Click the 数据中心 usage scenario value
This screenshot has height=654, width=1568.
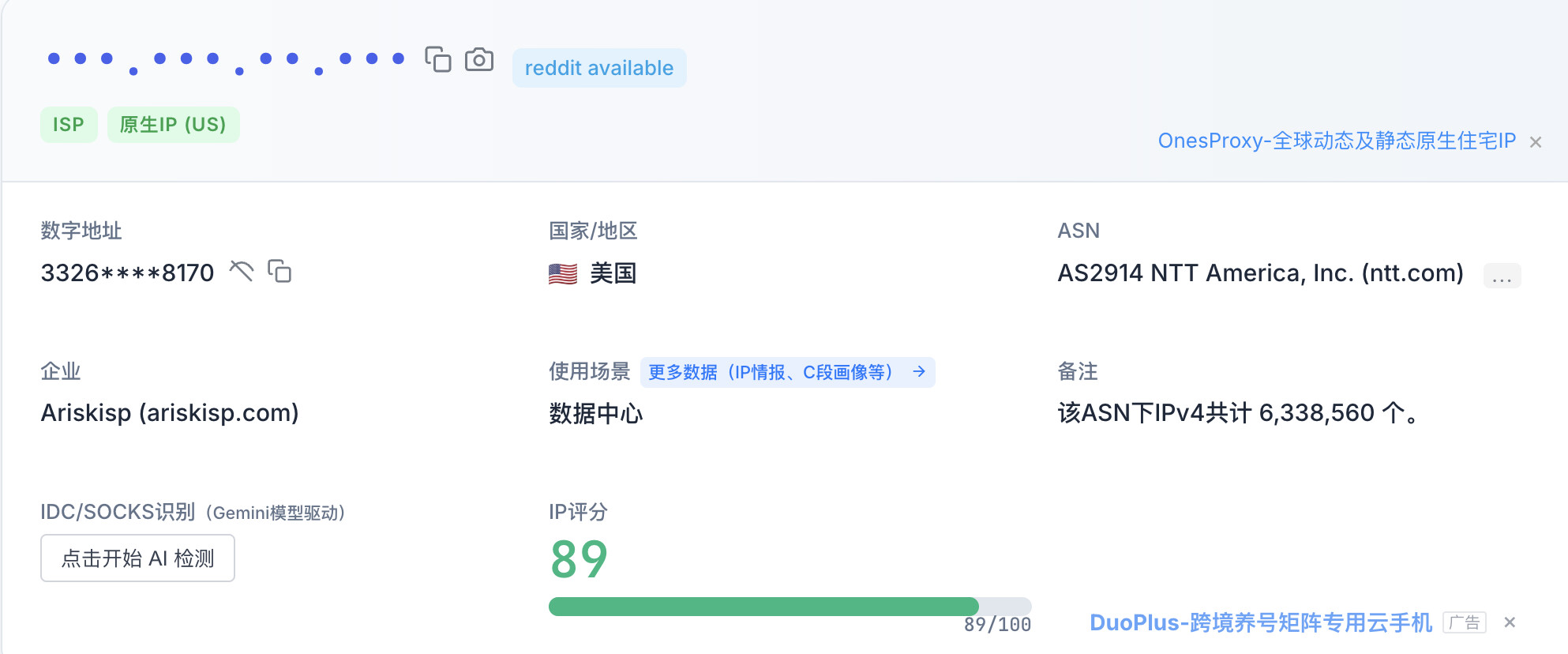coord(596,413)
